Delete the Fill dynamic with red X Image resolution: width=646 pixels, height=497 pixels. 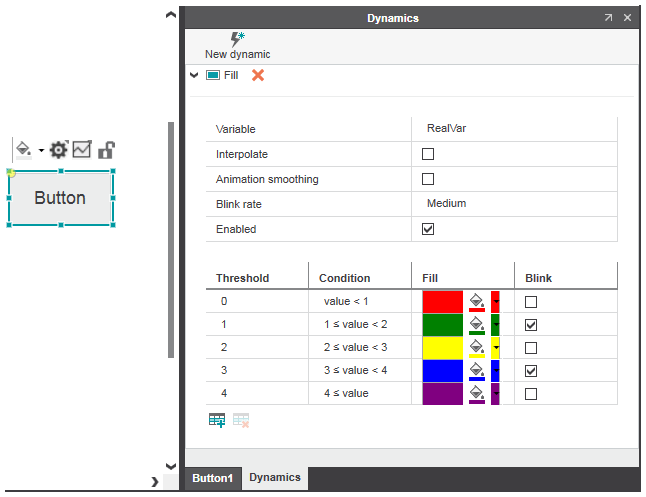[258, 75]
